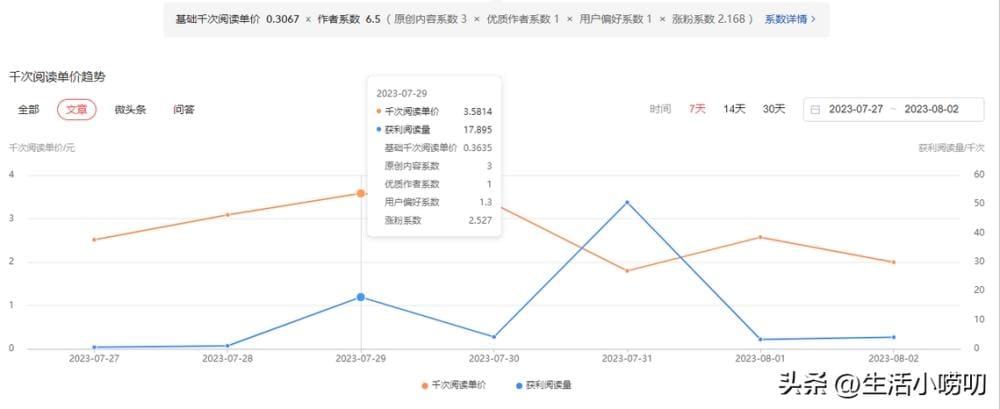1000x409 pixels.
Task: Select the 文章 tab
Action: pyautogui.click(x=77, y=110)
